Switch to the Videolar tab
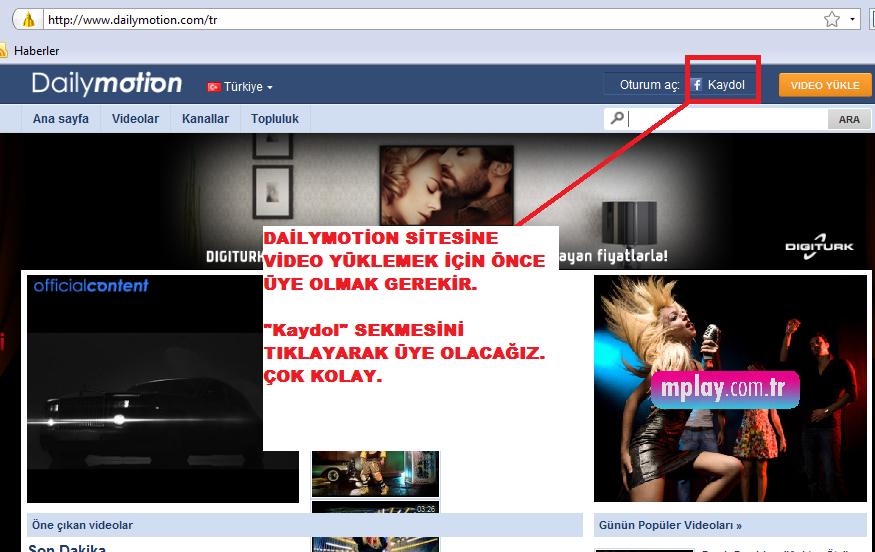The width and height of the screenshot is (875, 552). (x=135, y=119)
